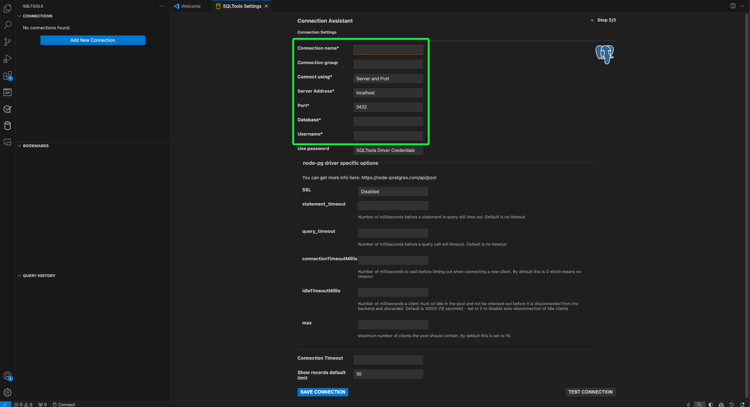The width and height of the screenshot is (750, 407).
Task: Click the Database input field
Action: point(388,121)
